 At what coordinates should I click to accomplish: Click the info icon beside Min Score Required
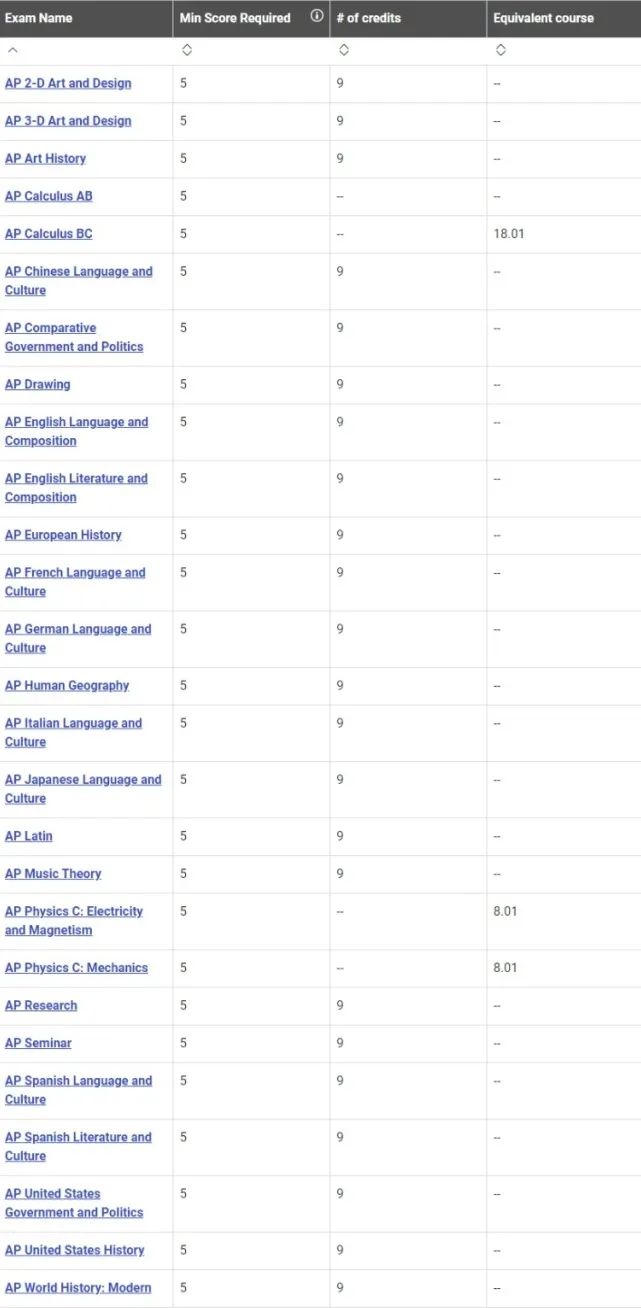click(x=317, y=16)
